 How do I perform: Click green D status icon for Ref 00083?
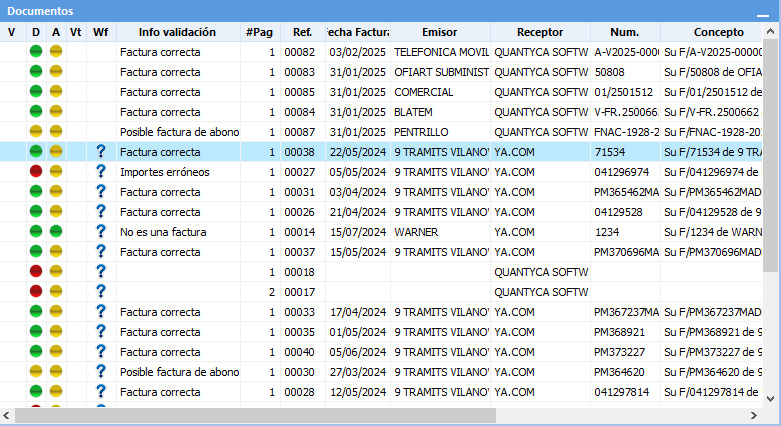pos(36,71)
